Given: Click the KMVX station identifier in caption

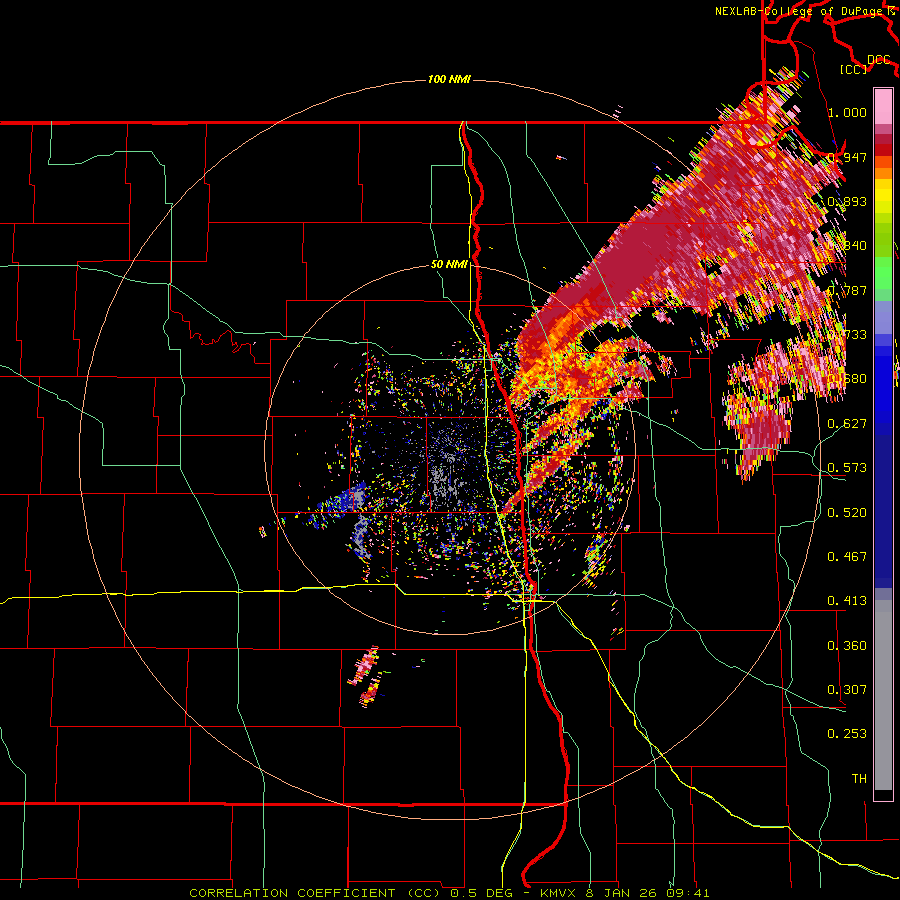Looking at the screenshot, I should pos(560,893).
